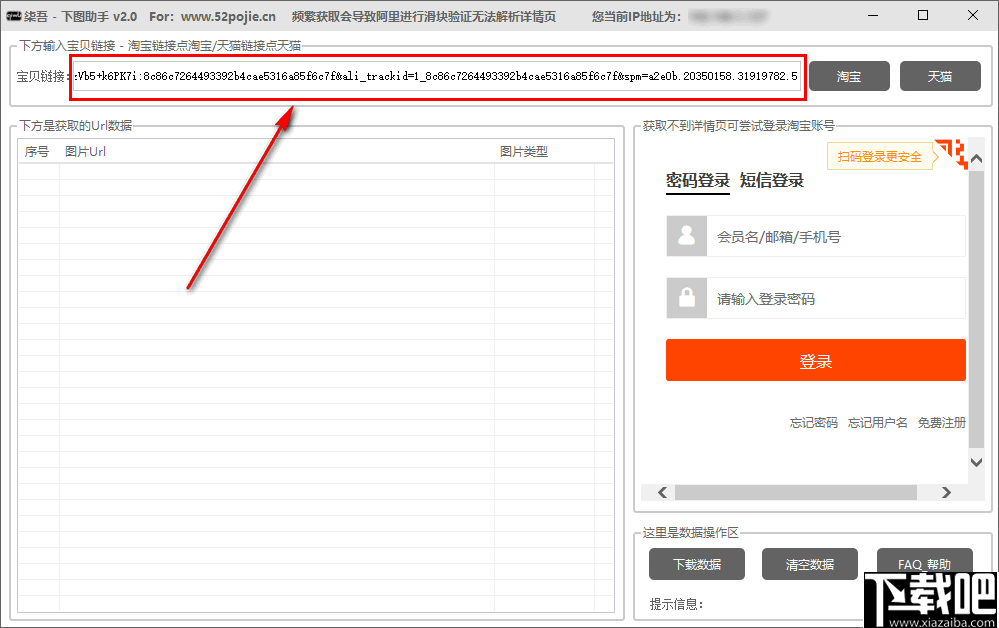Click the 淘宝 button
The width and height of the screenshot is (999, 628).
pyautogui.click(x=849, y=76)
